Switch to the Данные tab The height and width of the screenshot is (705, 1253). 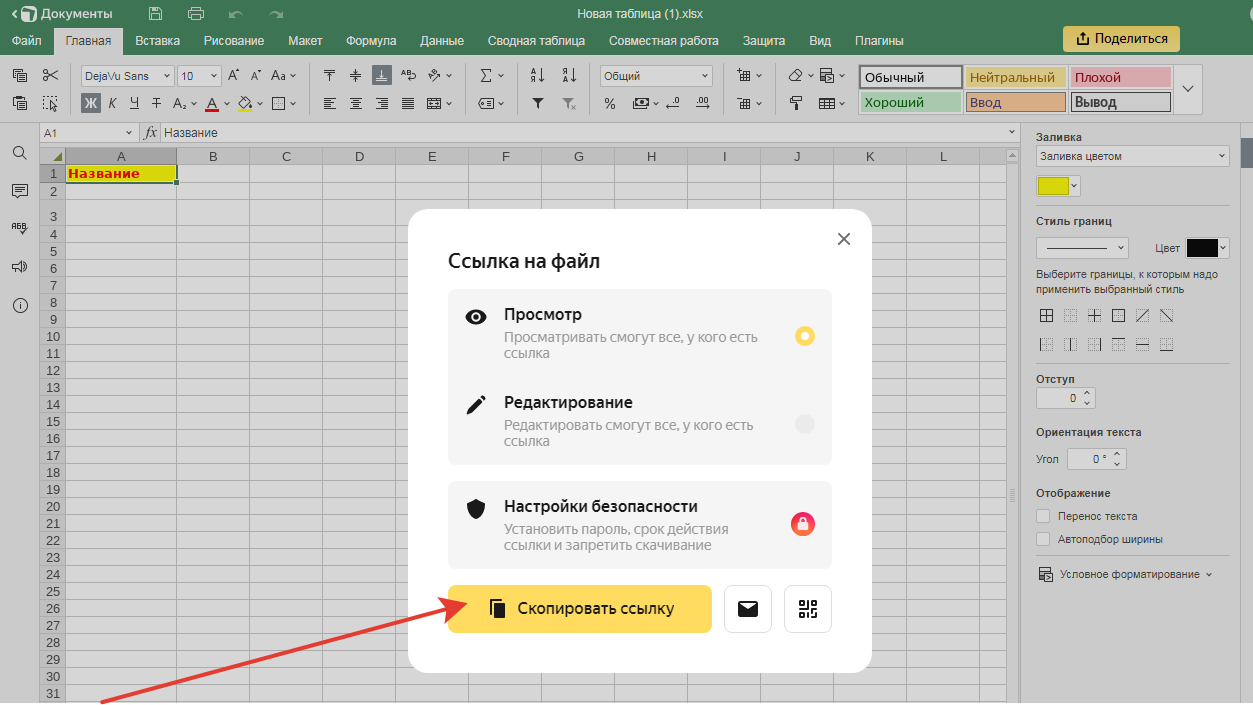[x=442, y=41]
